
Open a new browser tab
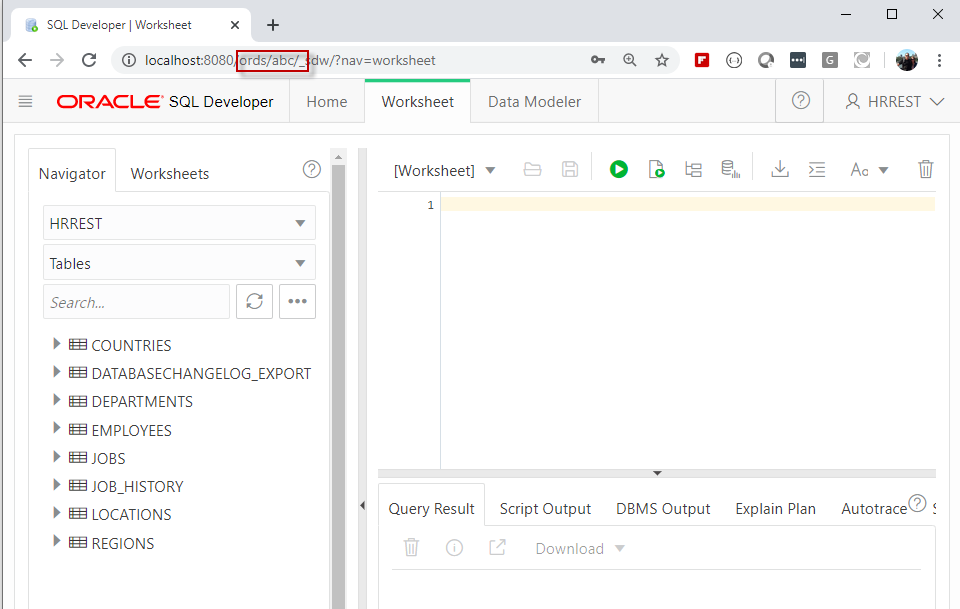273,25
